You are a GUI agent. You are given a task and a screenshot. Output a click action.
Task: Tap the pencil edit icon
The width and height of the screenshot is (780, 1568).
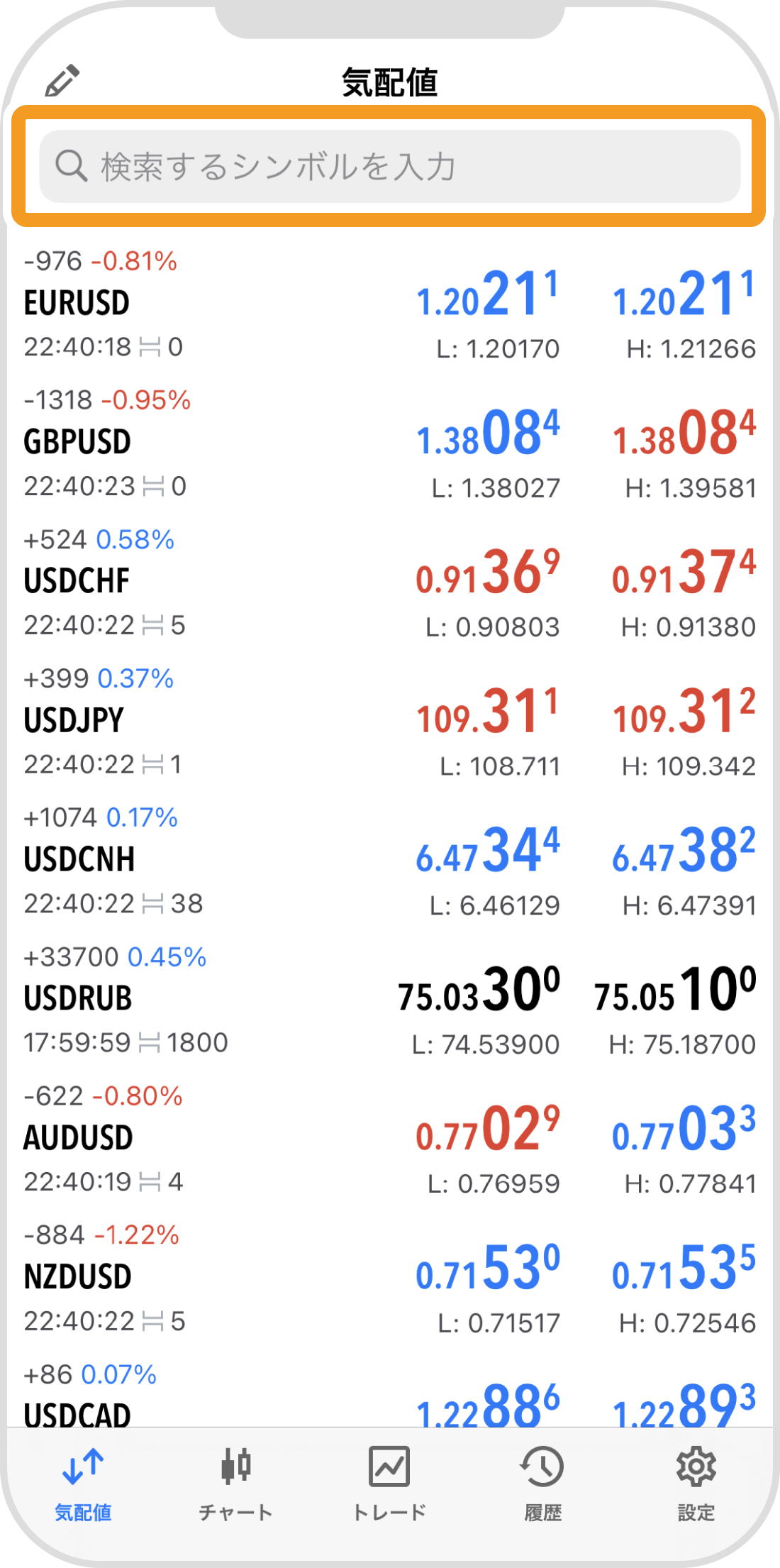62,81
